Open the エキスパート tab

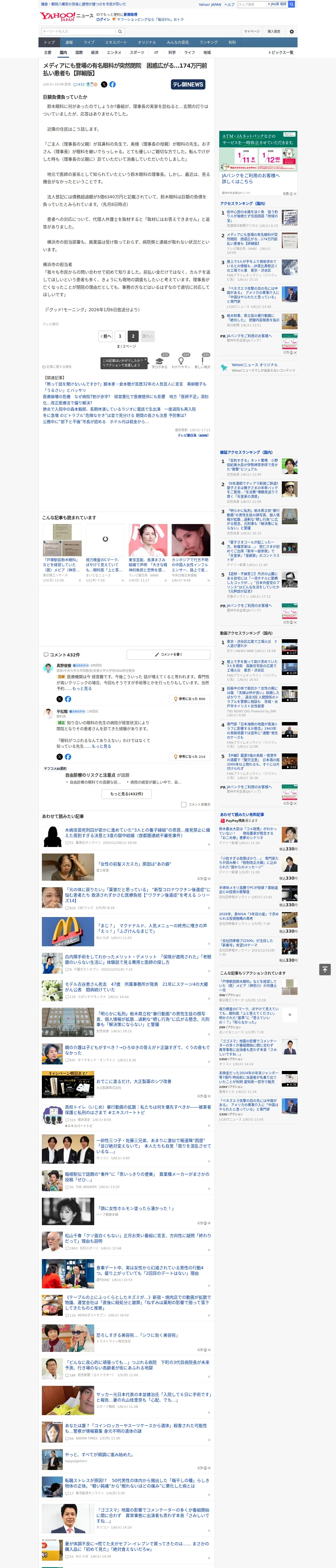[x=116, y=43]
